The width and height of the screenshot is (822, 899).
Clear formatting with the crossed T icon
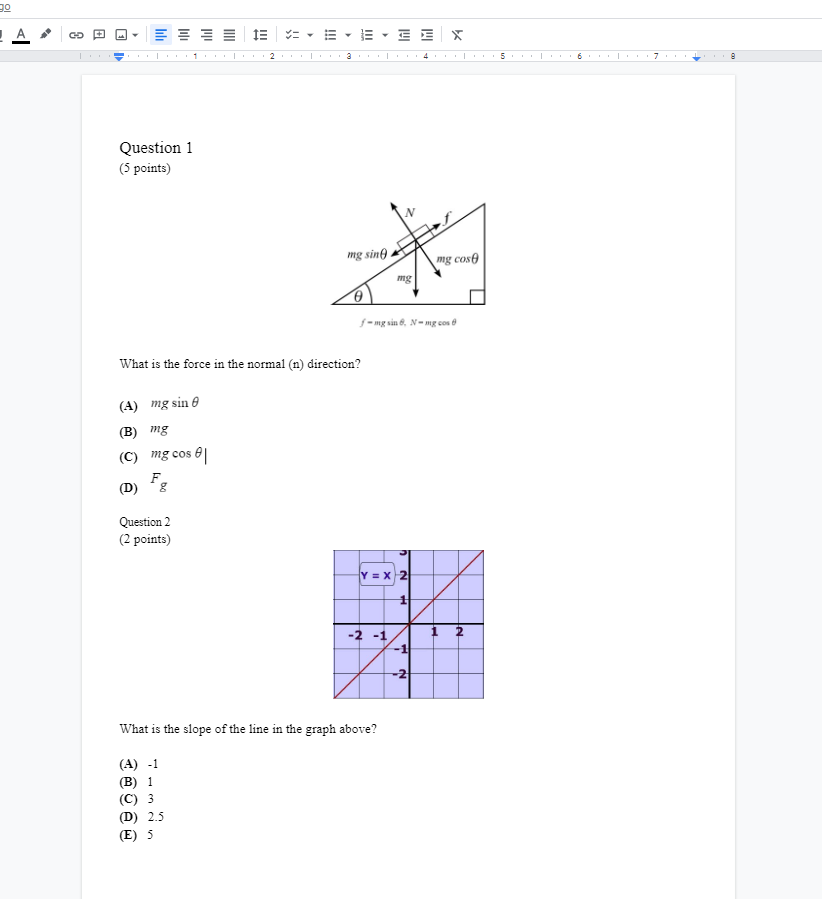457,35
